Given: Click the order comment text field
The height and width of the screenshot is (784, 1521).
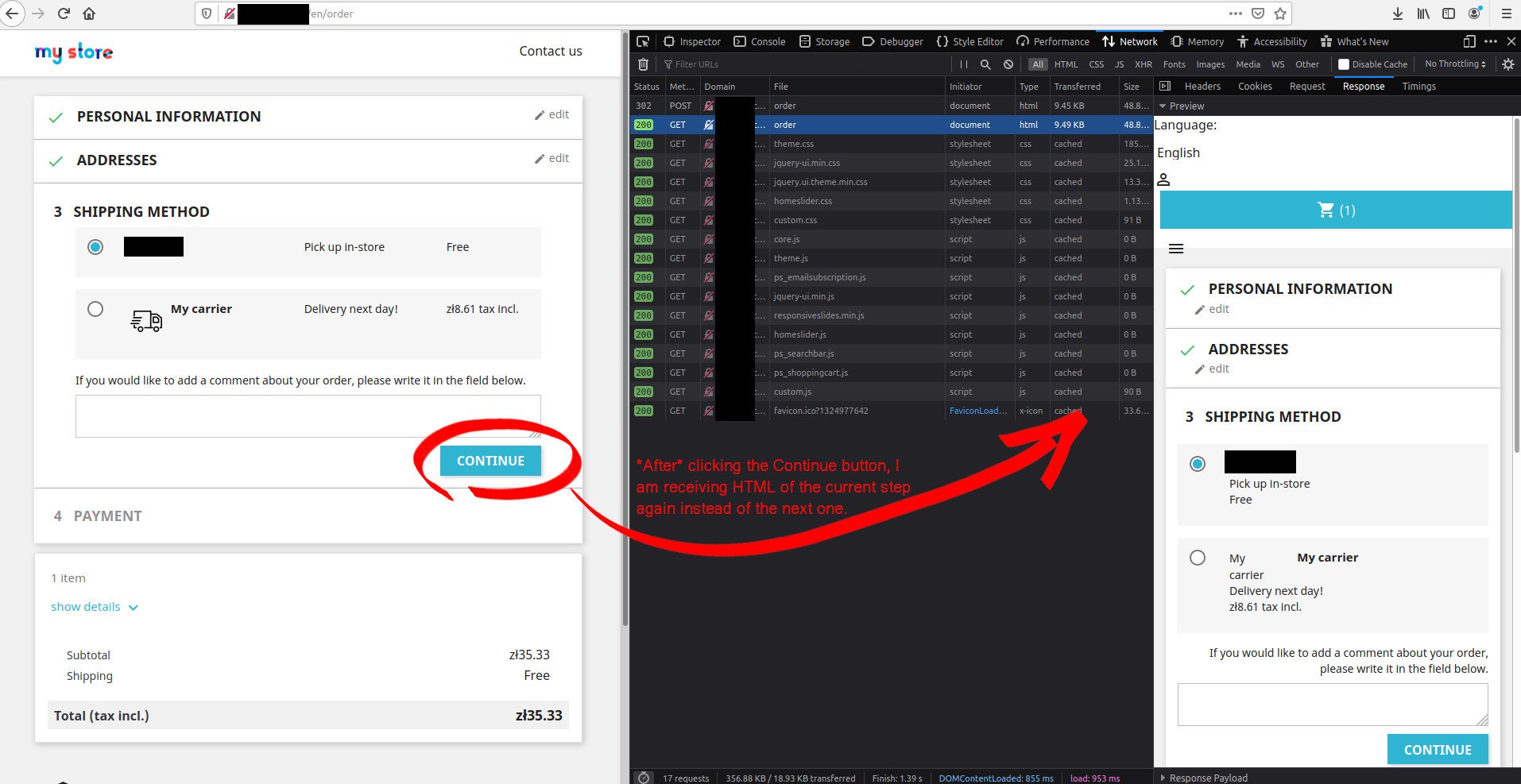Looking at the screenshot, I should point(308,416).
